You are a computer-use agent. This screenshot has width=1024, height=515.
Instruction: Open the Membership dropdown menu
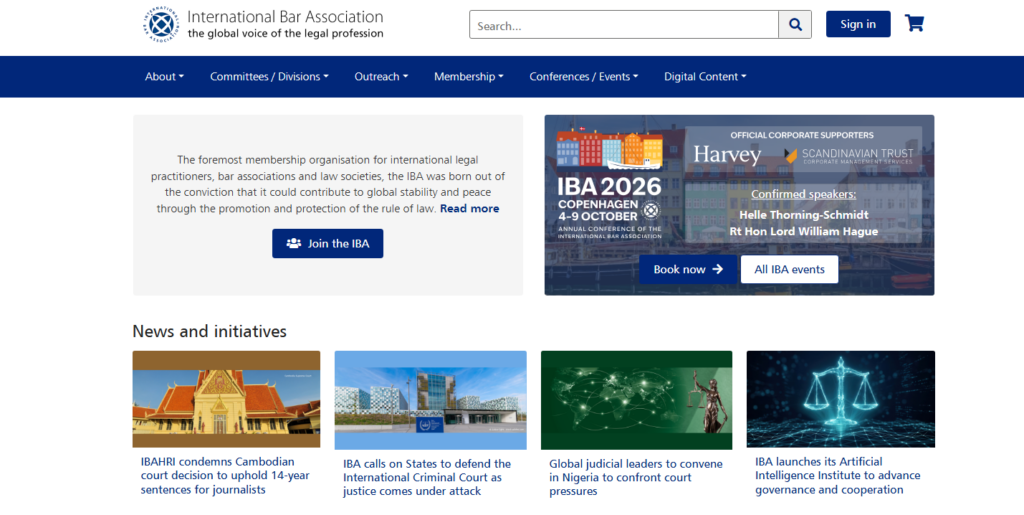tap(469, 76)
